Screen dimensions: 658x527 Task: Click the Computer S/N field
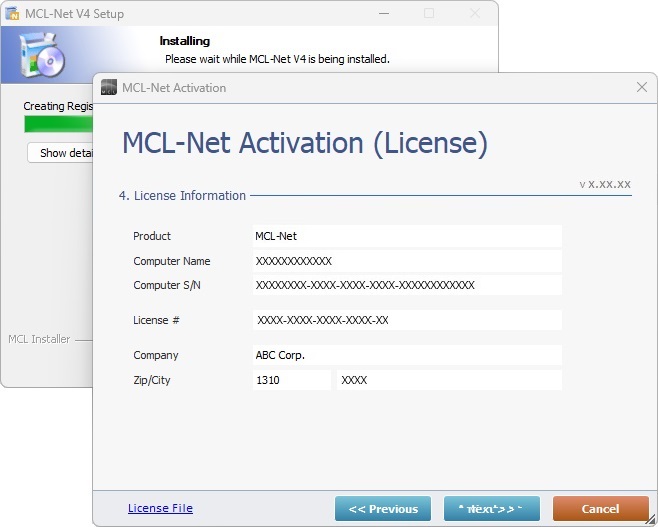coord(407,285)
